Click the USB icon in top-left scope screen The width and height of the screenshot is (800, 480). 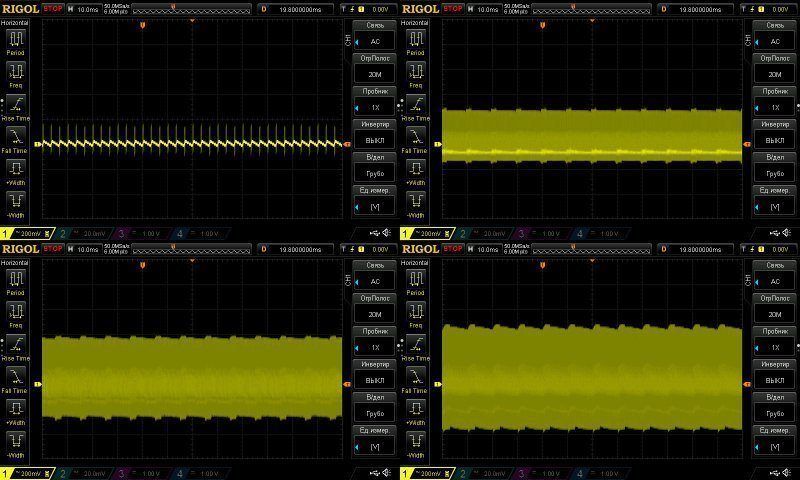pos(374,233)
